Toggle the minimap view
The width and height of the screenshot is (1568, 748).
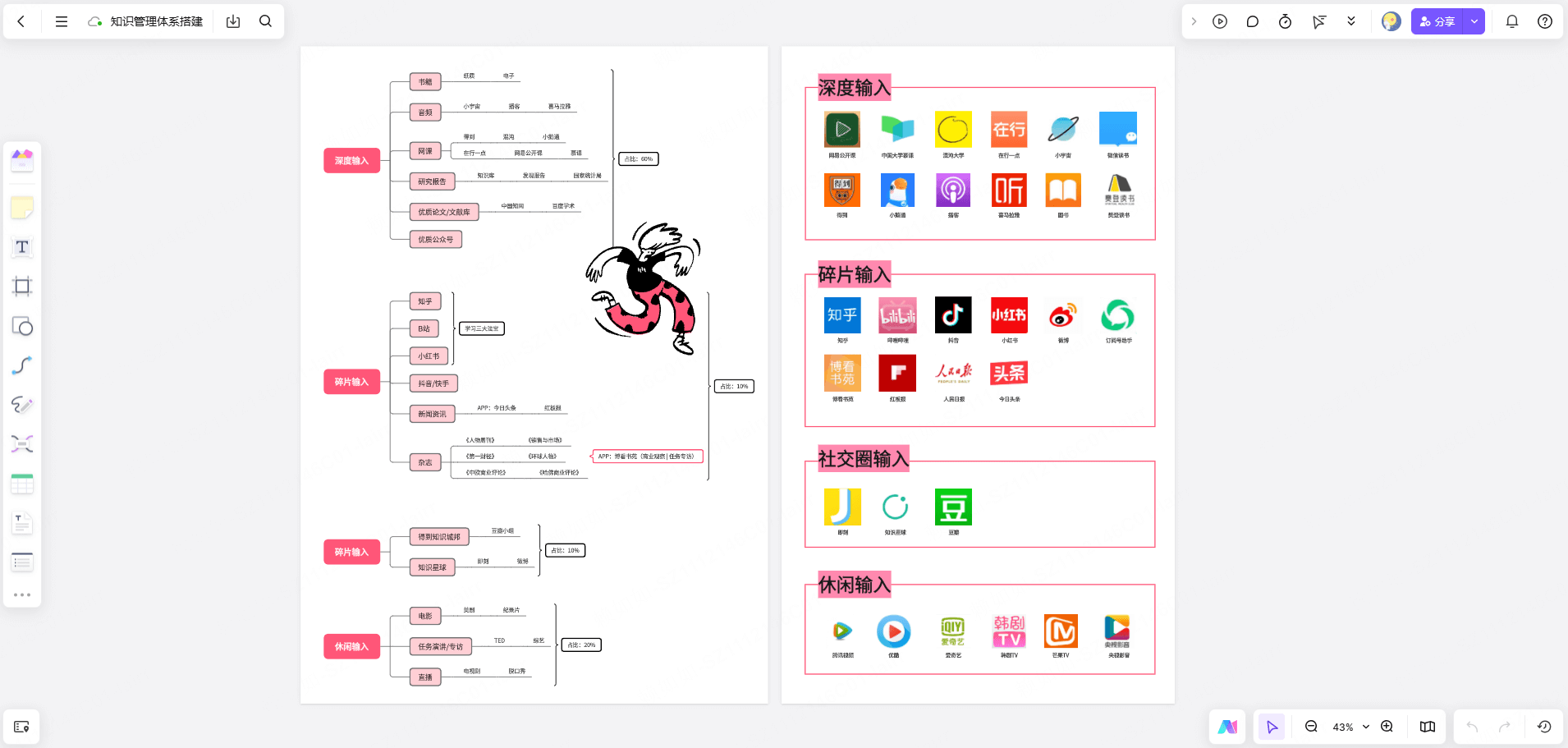(1428, 727)
